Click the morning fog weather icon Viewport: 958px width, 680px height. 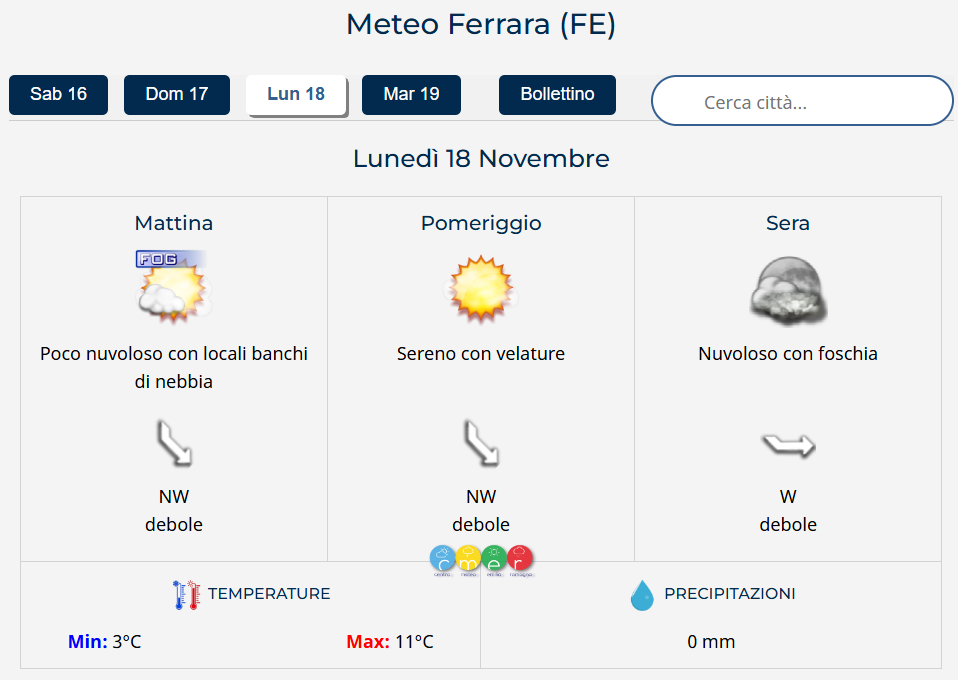point(173,286)
